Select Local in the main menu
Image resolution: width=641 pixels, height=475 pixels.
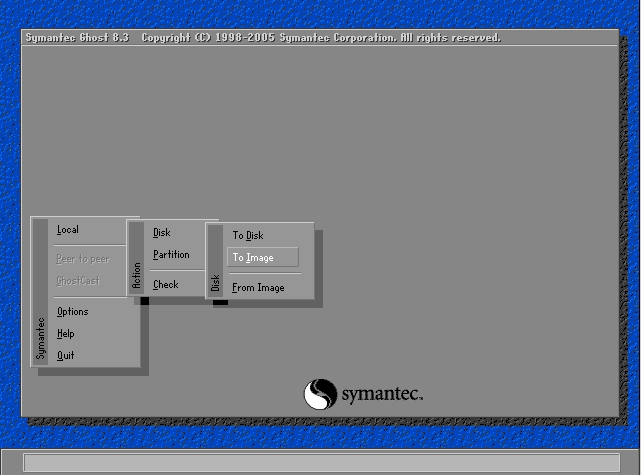coord(68,230)
